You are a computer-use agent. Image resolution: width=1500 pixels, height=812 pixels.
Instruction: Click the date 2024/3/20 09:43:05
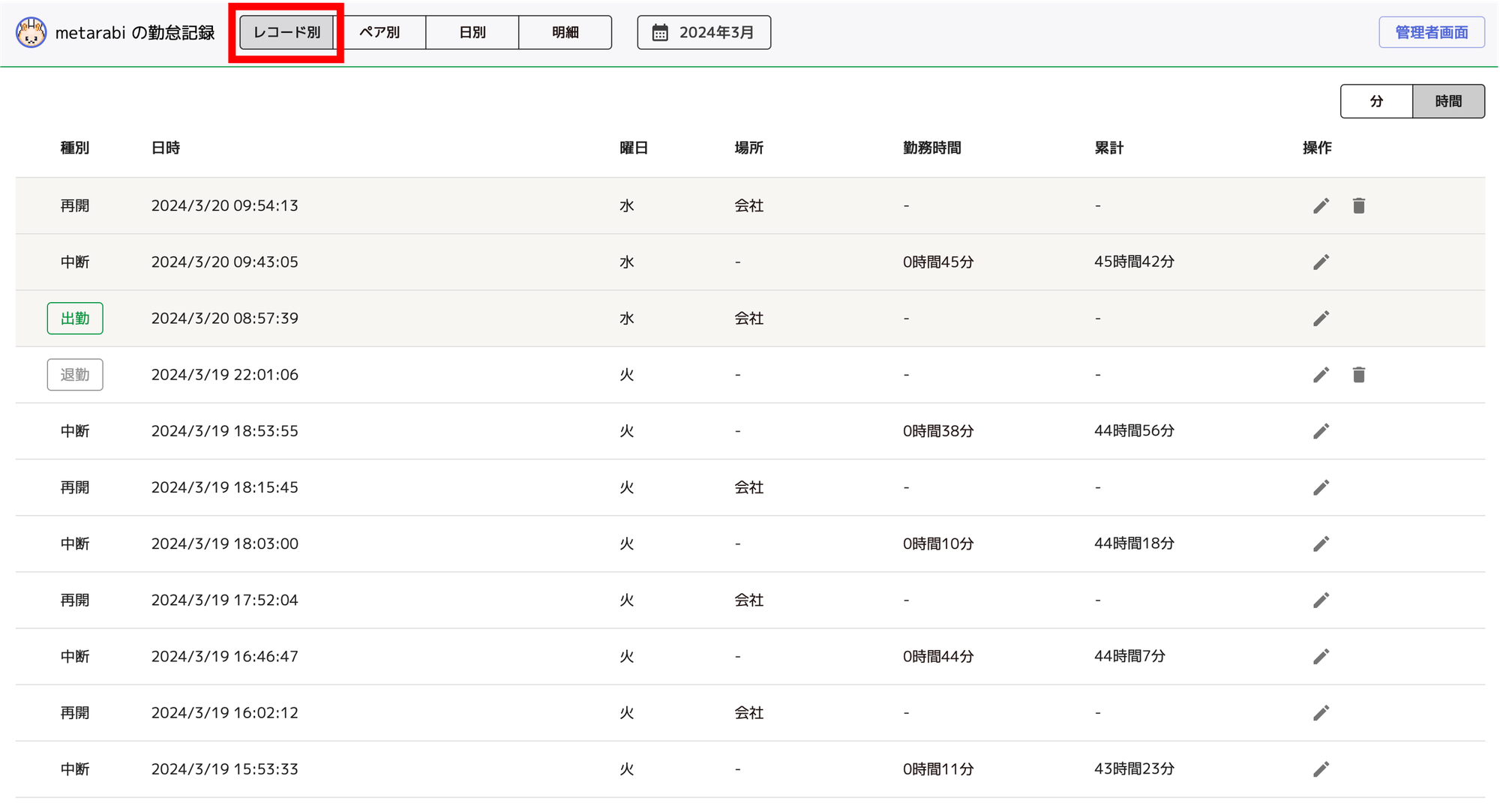225,262
